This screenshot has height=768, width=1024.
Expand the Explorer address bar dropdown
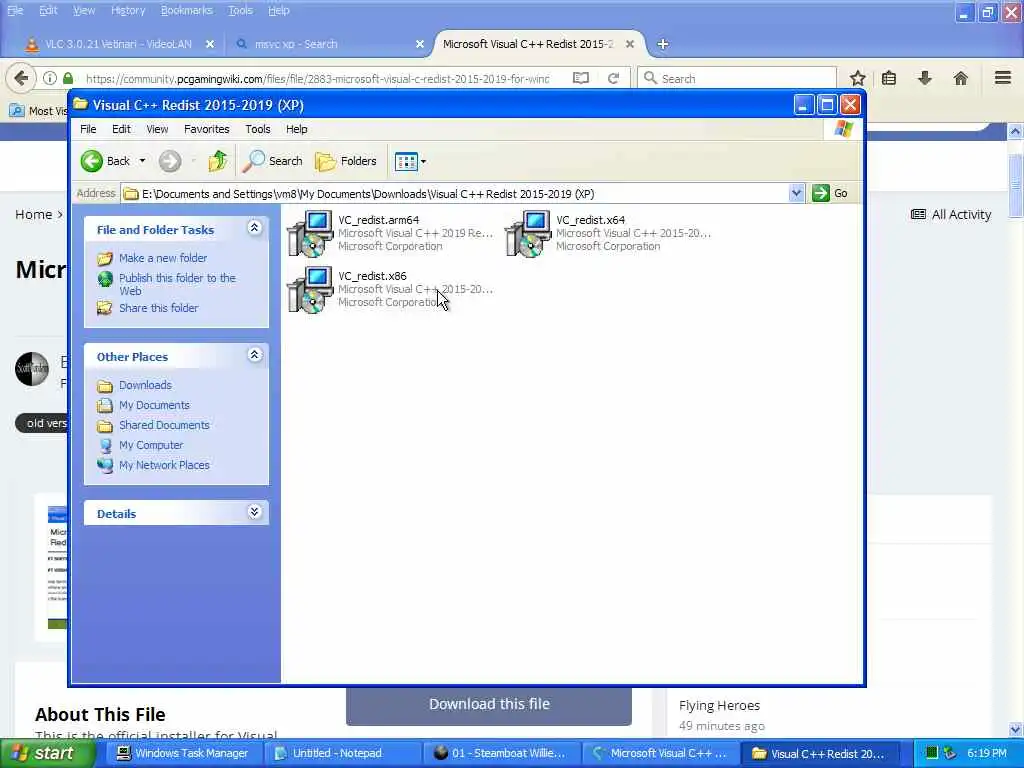[x=796, y=193]
